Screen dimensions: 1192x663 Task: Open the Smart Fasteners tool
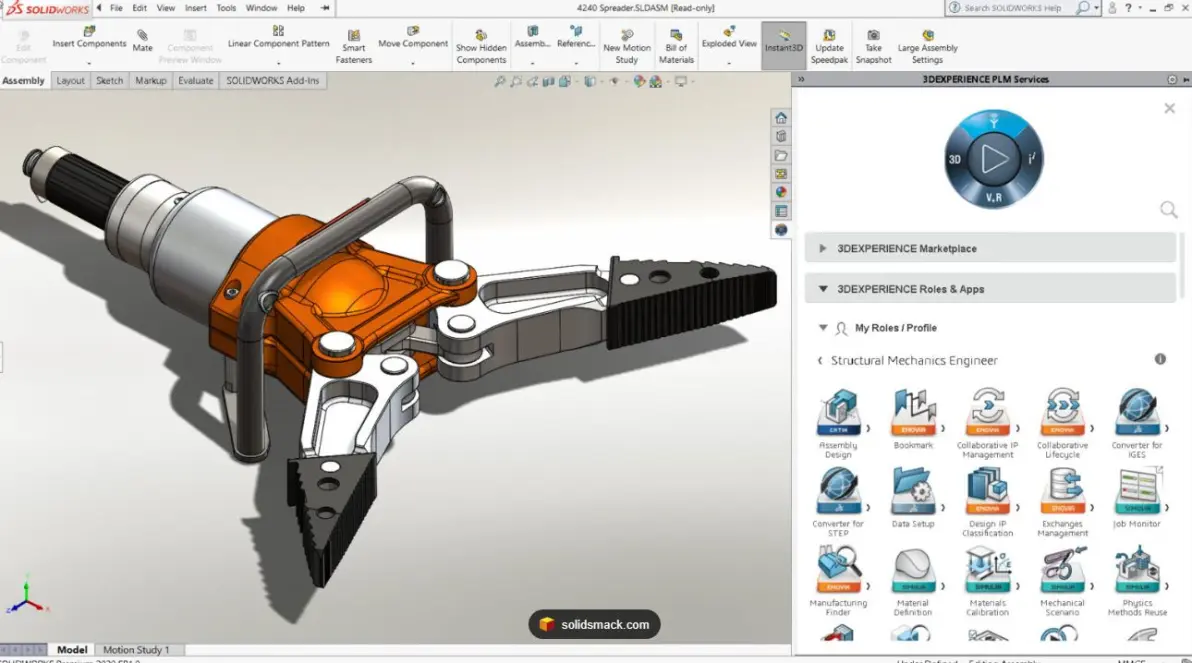click(353, 46)
